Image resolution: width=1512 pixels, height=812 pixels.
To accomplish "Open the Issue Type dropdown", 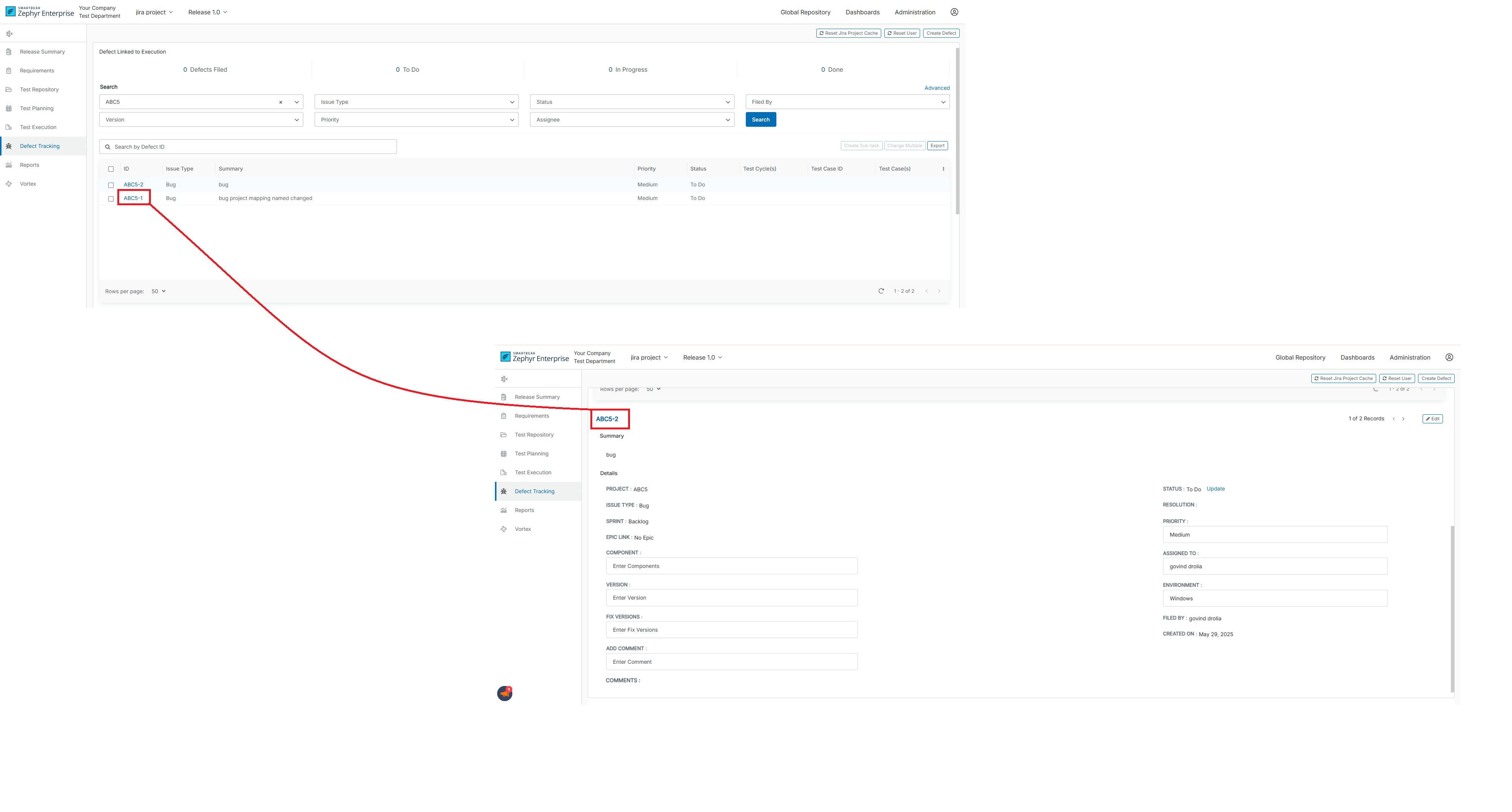I will 416,101.
